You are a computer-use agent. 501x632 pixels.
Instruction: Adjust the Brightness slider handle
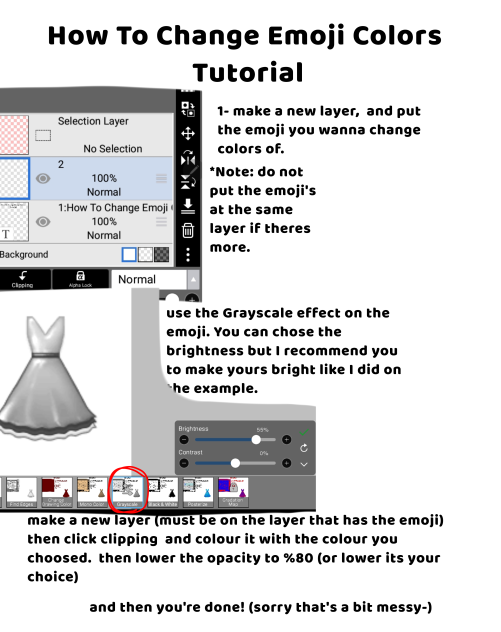point(256,439)
